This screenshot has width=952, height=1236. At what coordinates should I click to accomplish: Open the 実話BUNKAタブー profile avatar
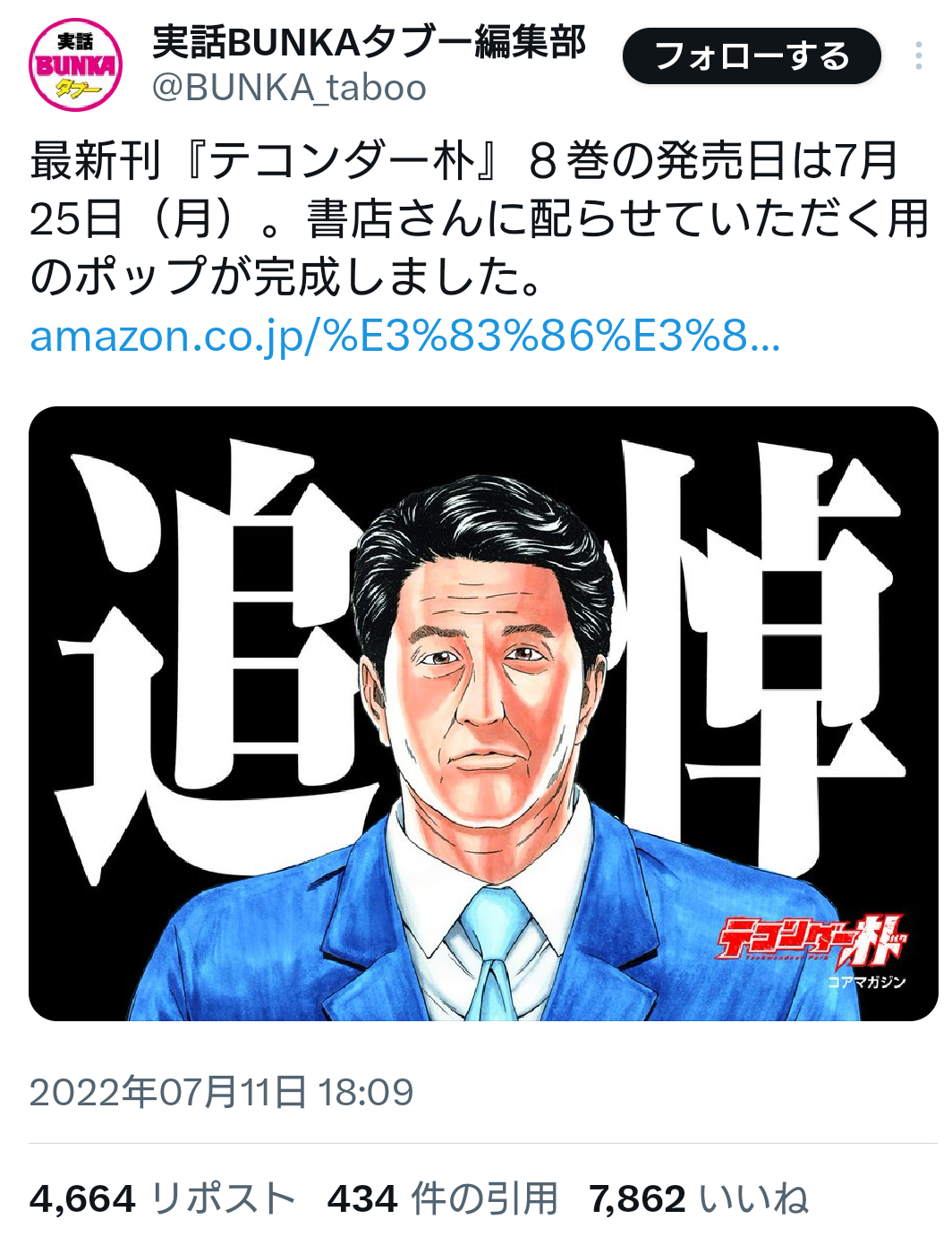click(76, 64)
